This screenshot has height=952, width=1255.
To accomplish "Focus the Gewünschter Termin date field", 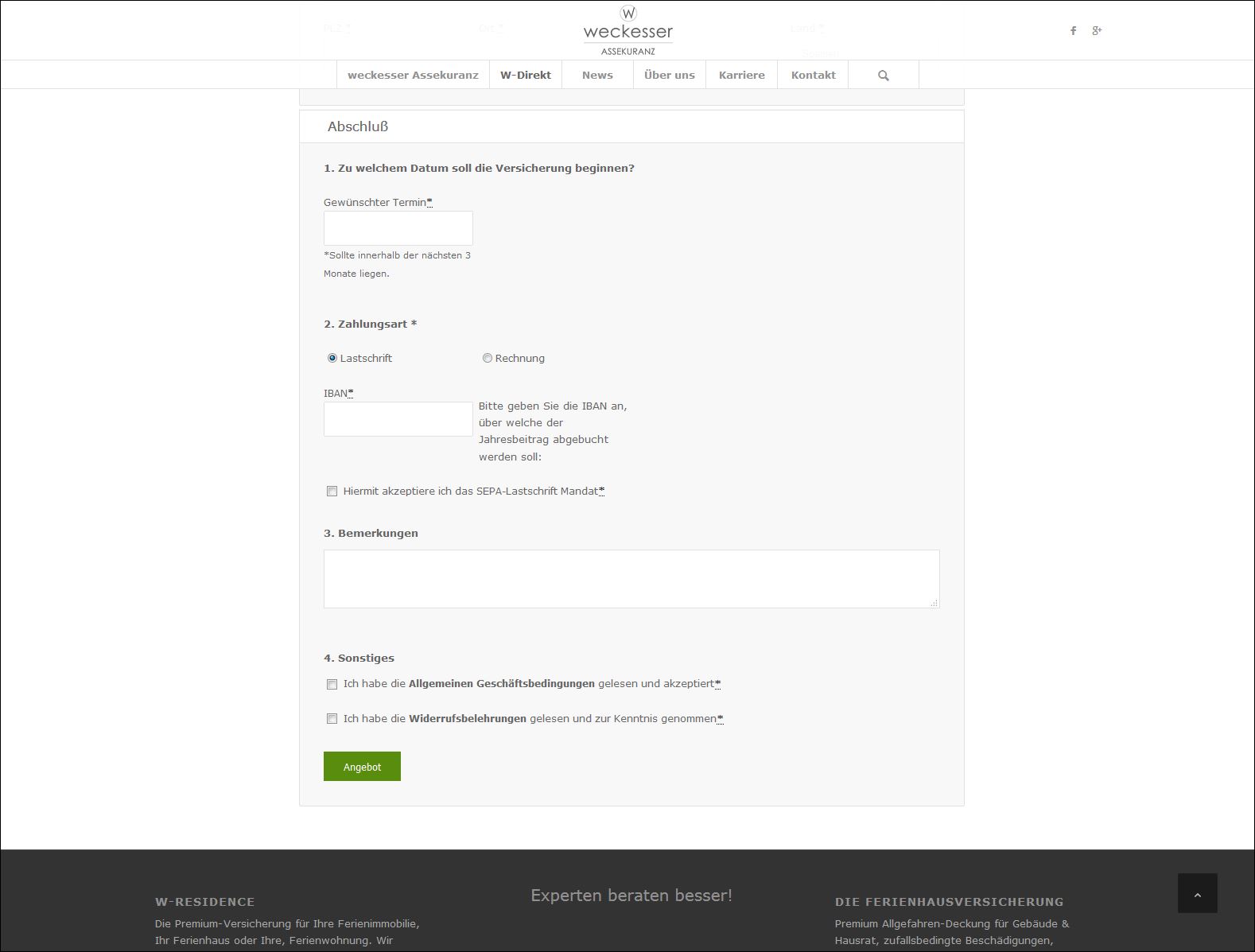I will [398, 228].
